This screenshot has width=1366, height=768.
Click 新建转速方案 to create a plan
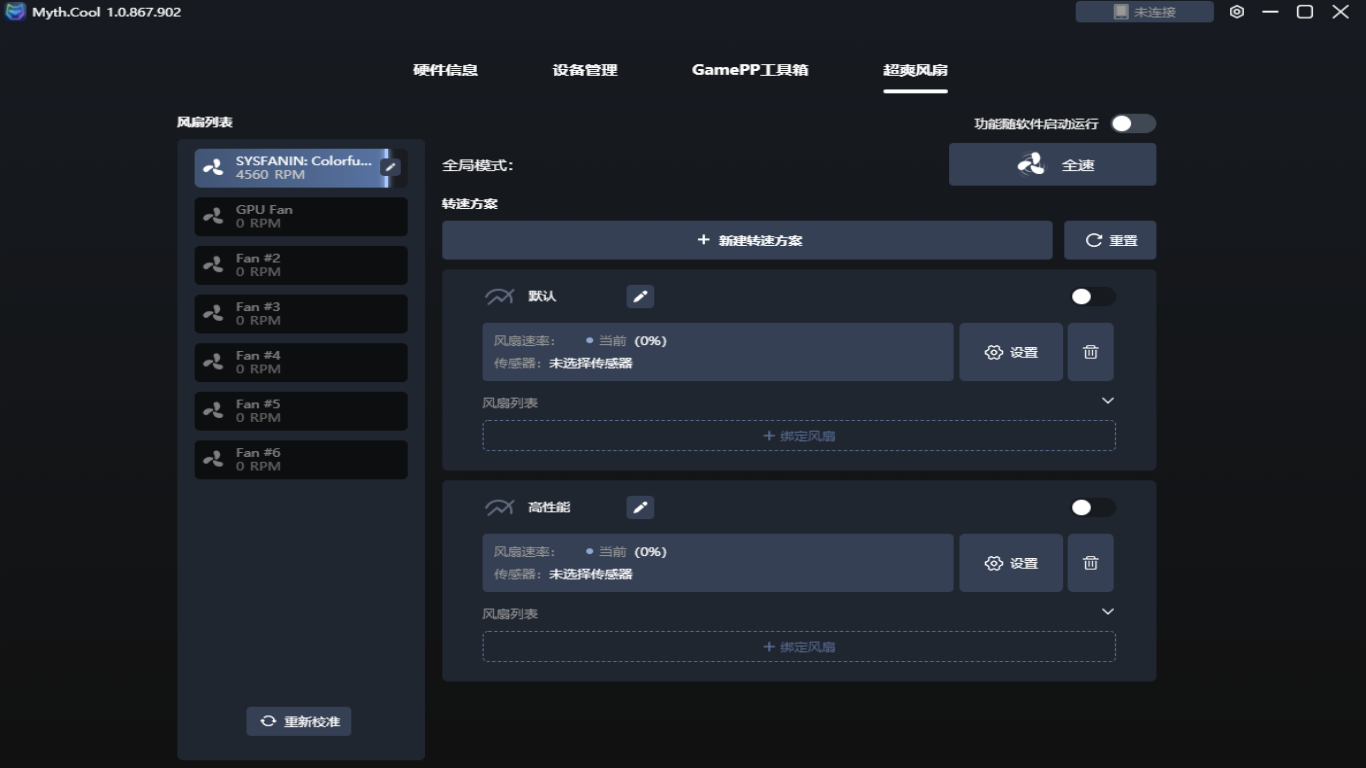[x=746, y=240]
